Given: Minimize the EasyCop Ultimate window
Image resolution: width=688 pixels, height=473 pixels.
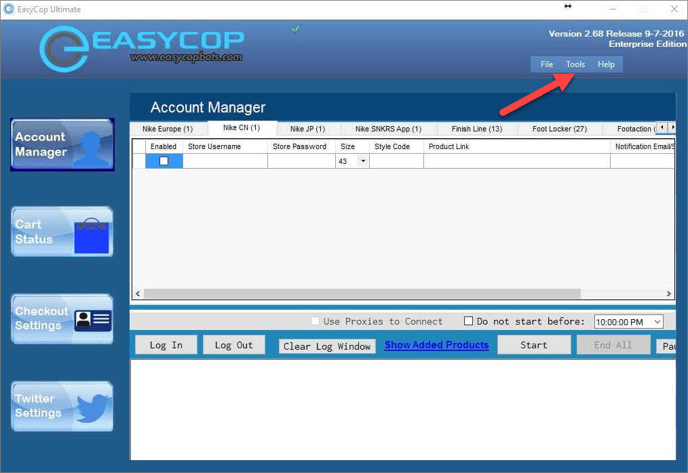Looking at the screenshot, I should click(613, 9).
